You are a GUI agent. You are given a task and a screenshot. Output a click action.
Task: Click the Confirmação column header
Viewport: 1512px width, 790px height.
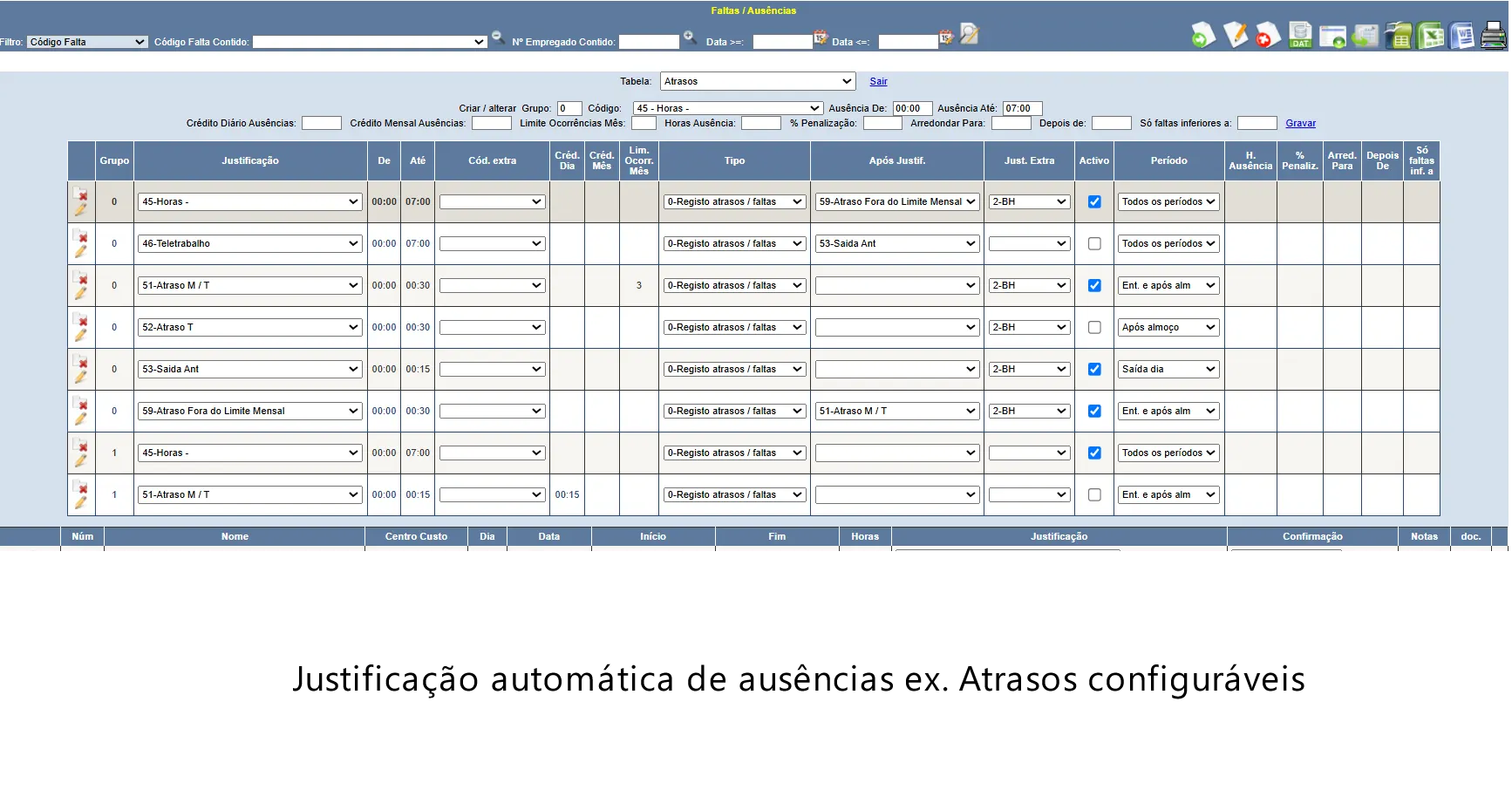[x=1312, y=536]
